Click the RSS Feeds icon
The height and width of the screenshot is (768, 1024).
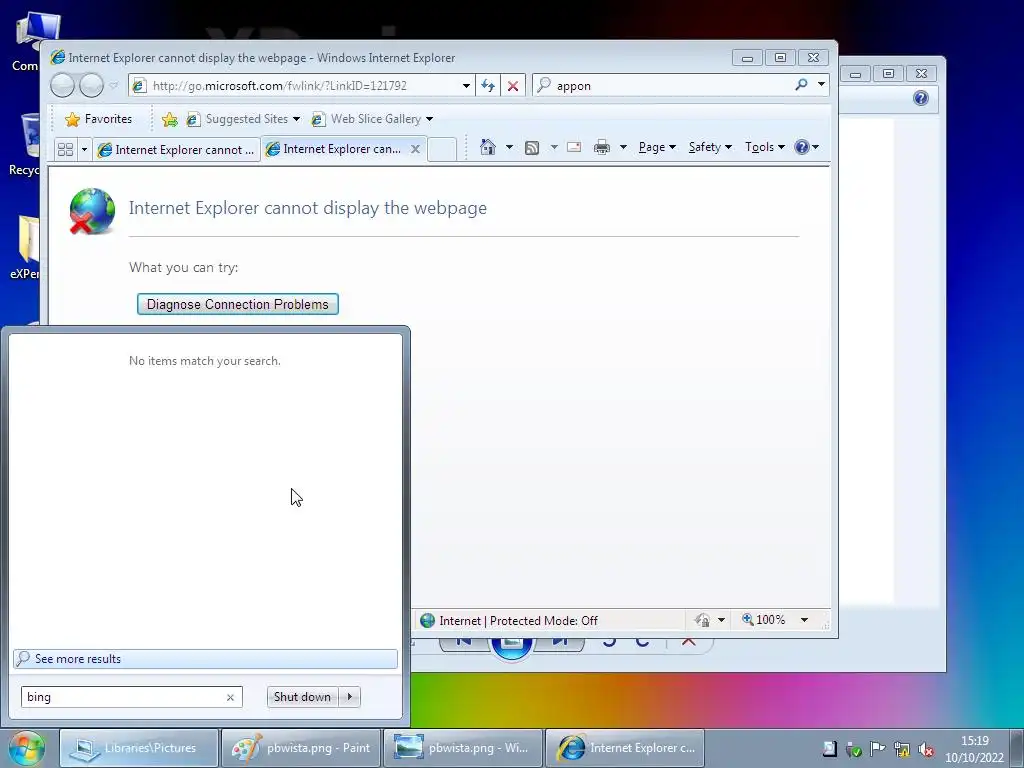(x=532, y=148)
